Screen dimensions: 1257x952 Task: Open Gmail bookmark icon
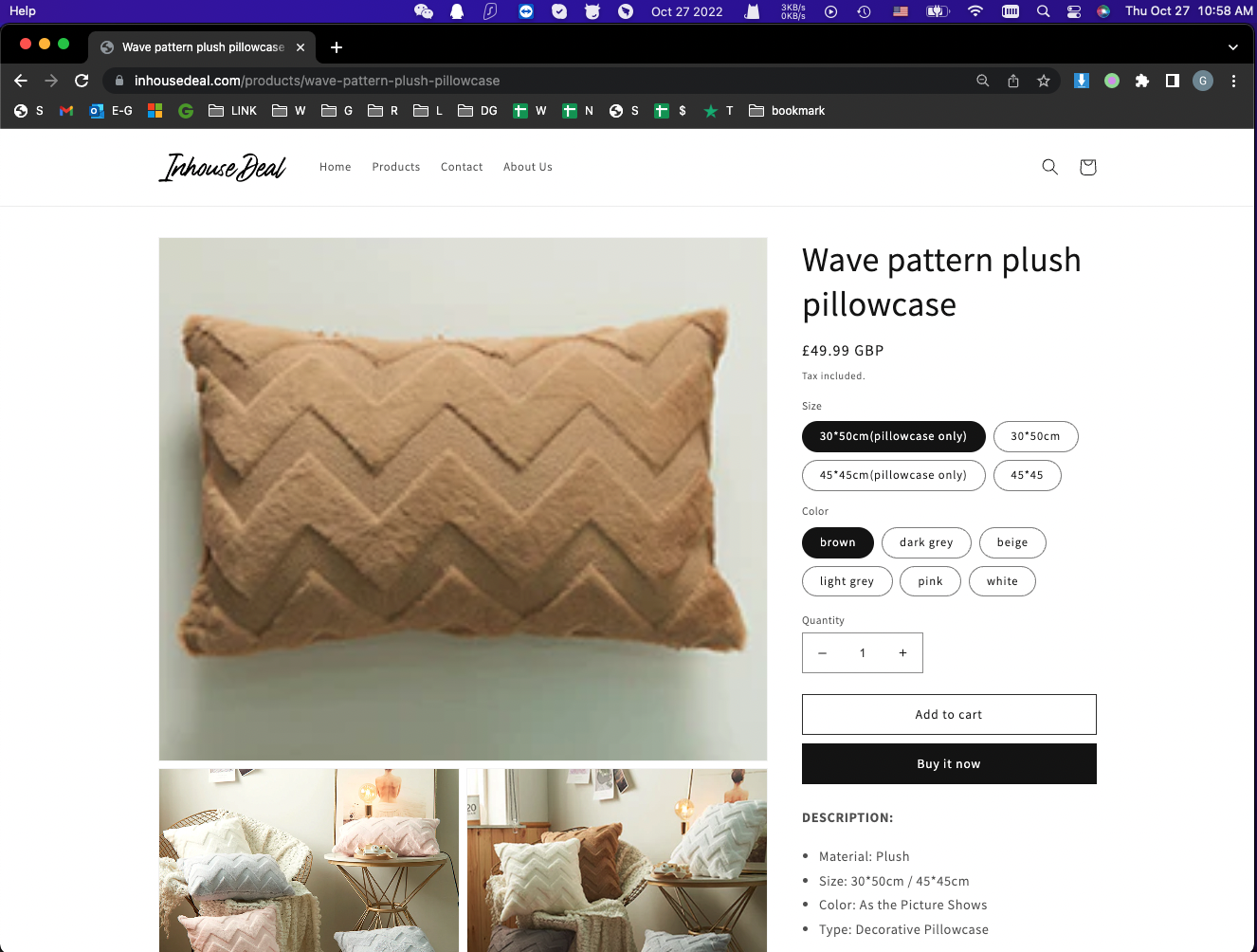point(66,111)
